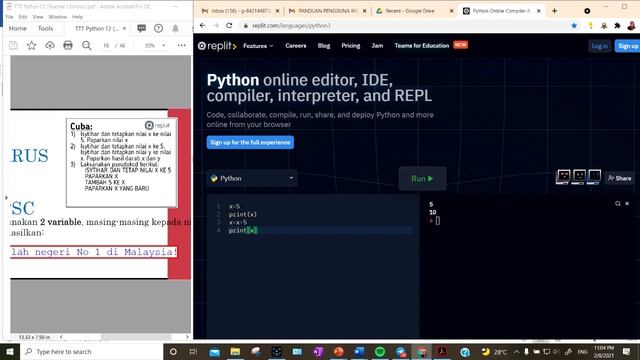Viewport: 640px width, 360px height.
Task: Click Sign up for the full experience
Action: click(250, 142)
